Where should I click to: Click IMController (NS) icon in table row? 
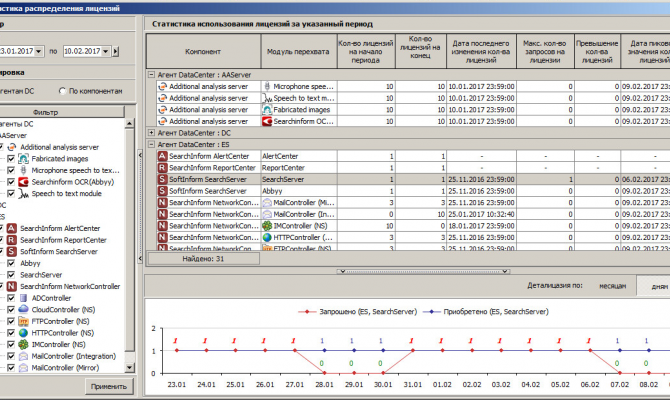[267, 226]
